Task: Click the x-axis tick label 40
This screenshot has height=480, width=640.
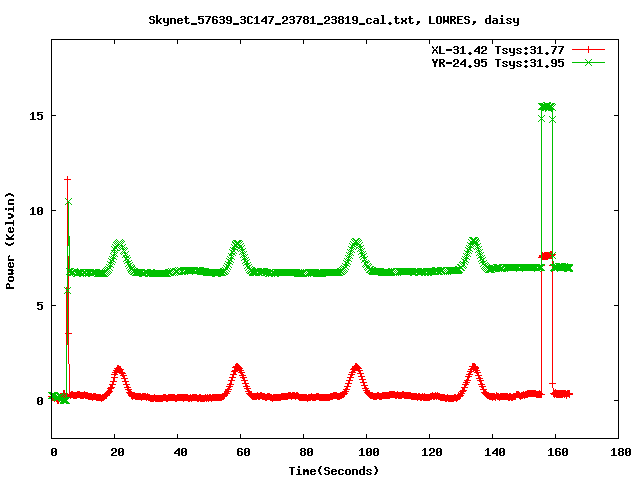Action: coord(180,452)
